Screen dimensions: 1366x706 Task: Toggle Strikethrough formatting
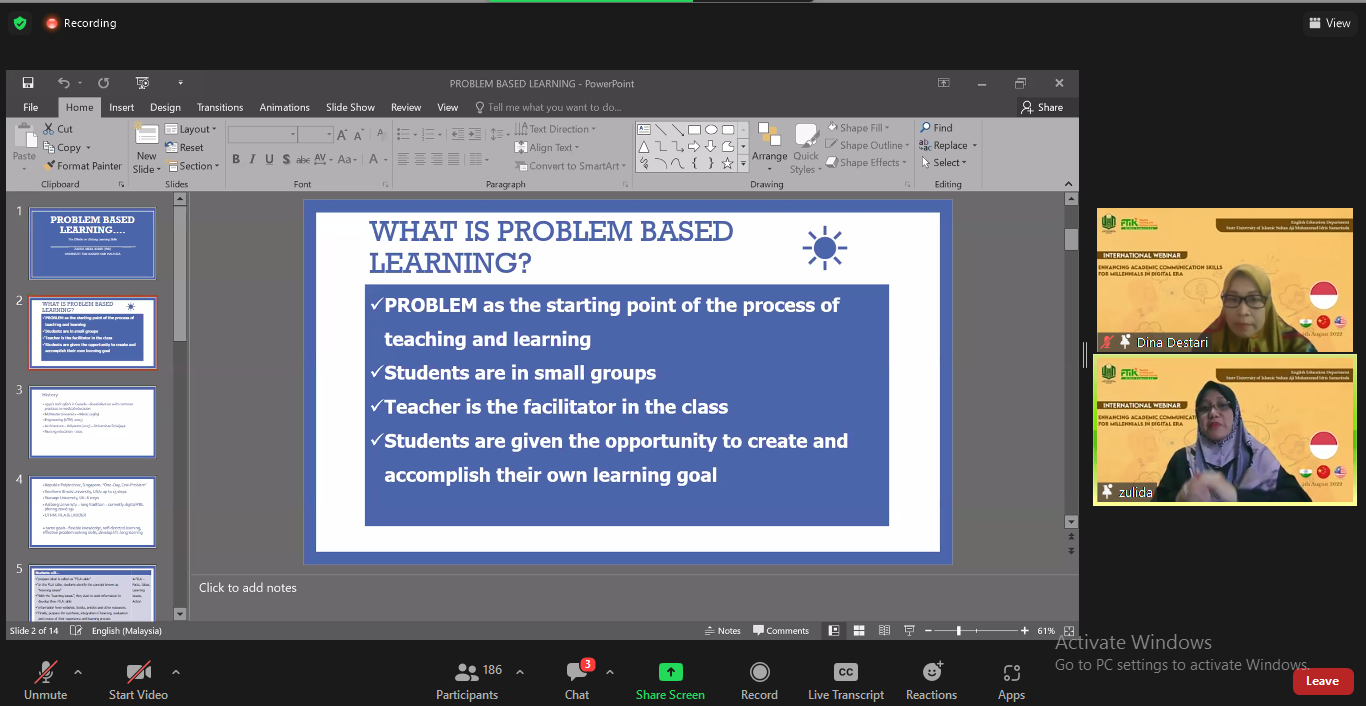click(x=304, y=159)
